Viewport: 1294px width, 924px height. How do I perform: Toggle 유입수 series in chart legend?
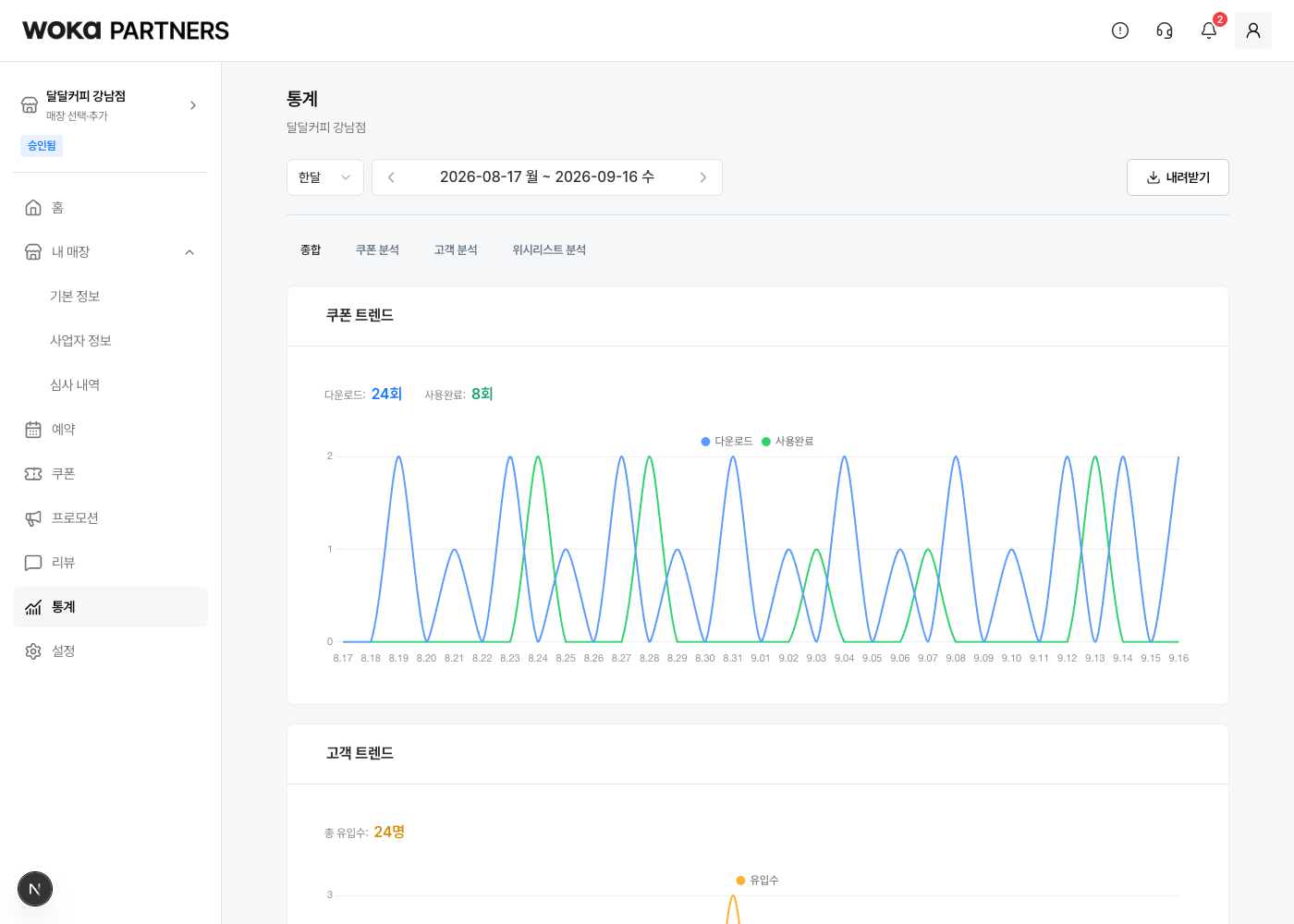coord(757,881)
